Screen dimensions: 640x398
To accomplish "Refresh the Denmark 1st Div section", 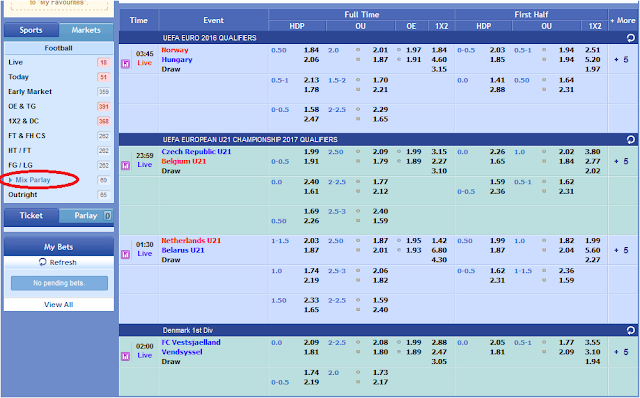I will [x=631, y=330].
